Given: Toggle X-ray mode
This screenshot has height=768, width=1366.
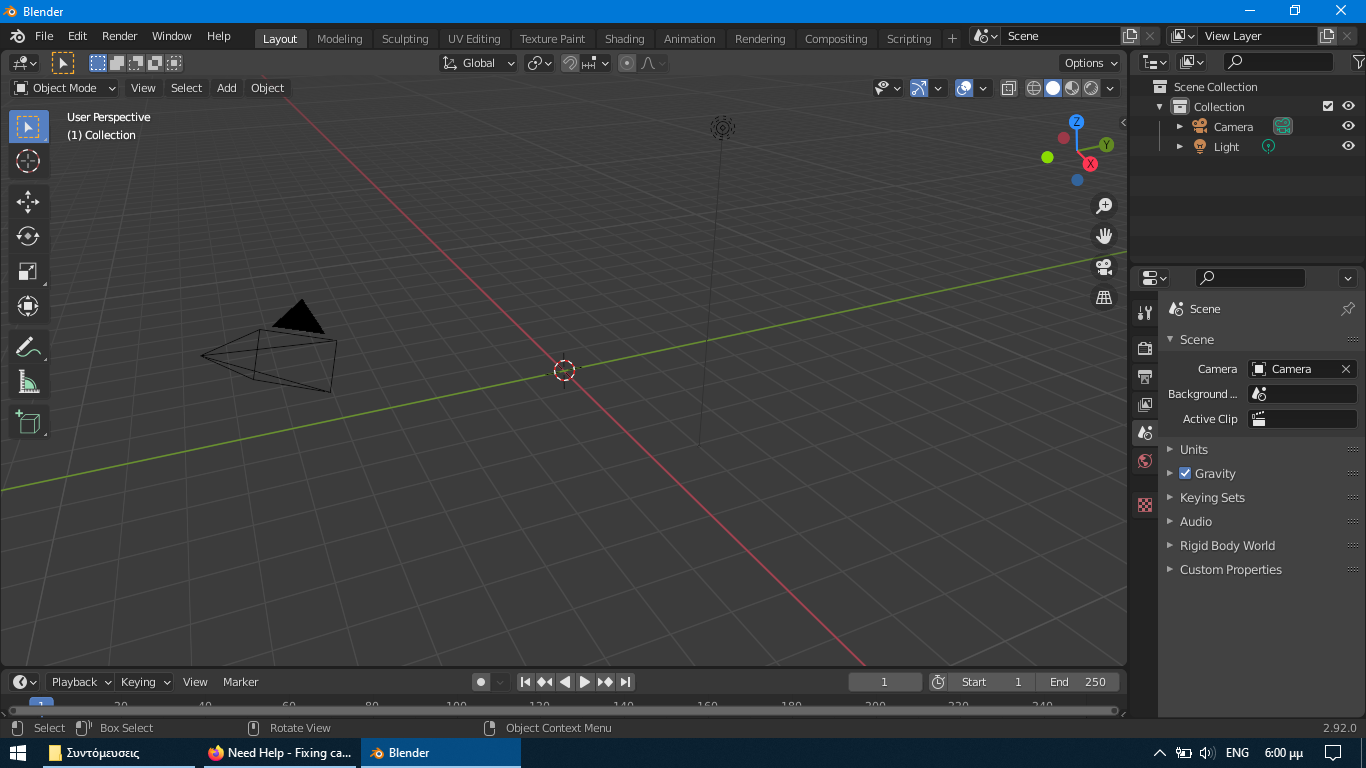Looking at the screenshot, I should [x=1008, y=88].
